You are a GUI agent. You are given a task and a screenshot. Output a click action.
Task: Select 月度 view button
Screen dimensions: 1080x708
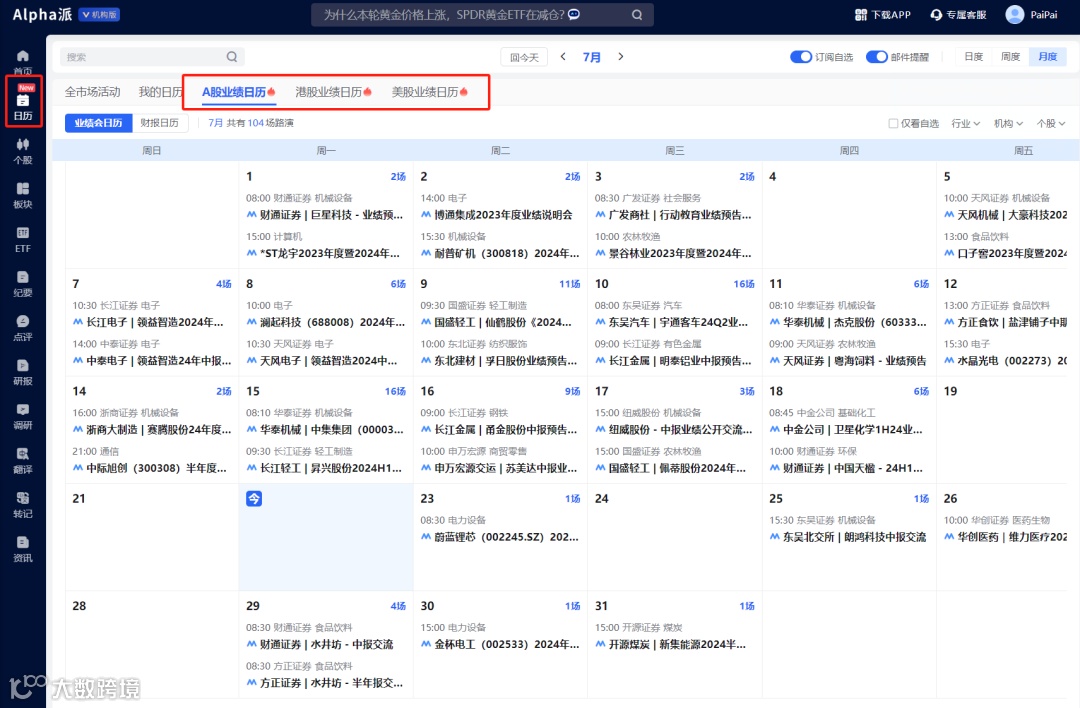click(1048, 56)
